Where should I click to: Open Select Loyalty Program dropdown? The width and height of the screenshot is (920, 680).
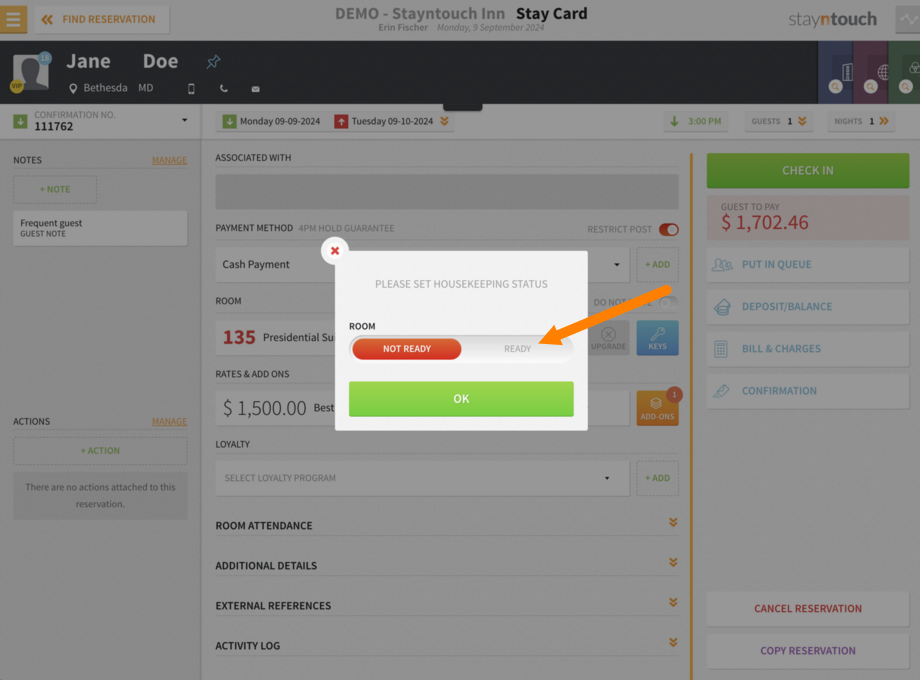[422, 478]
